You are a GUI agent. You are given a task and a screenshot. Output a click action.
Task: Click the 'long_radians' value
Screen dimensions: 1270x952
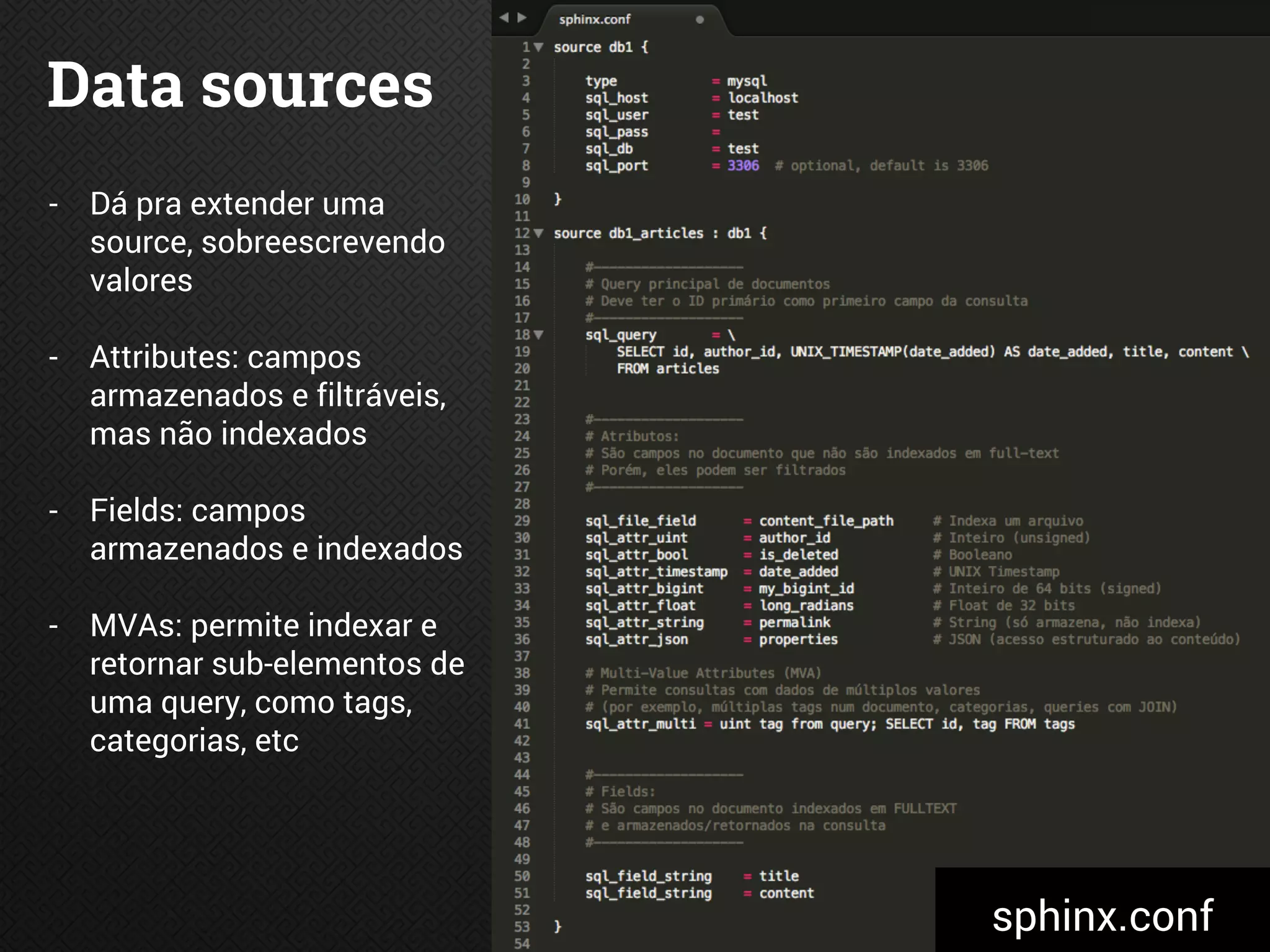(807, 606)
